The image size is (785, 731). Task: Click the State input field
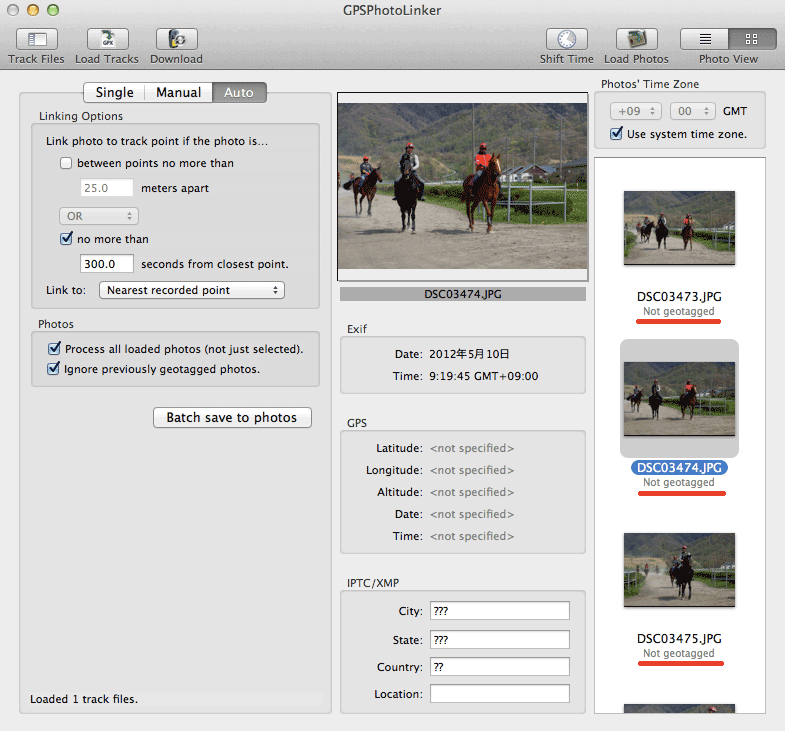click(500, 640)
